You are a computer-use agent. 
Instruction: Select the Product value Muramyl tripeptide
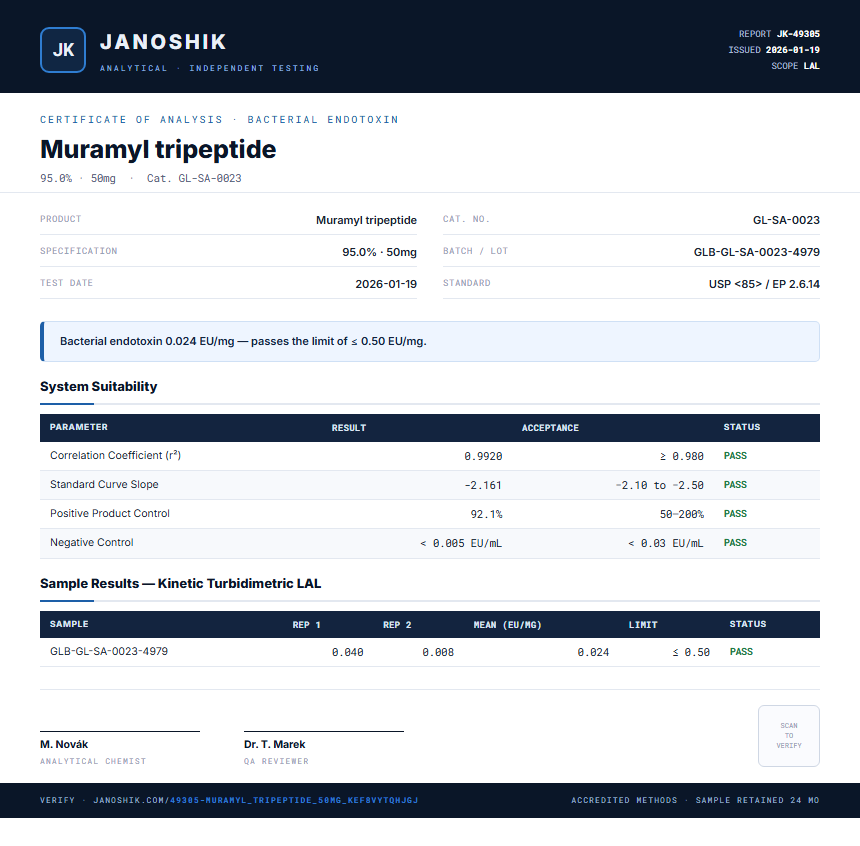pyautogui.click(x=366, y=220)
